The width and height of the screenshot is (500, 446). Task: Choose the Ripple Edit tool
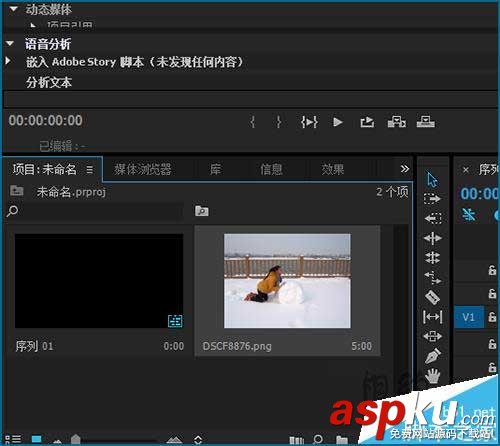pos(433,238)
